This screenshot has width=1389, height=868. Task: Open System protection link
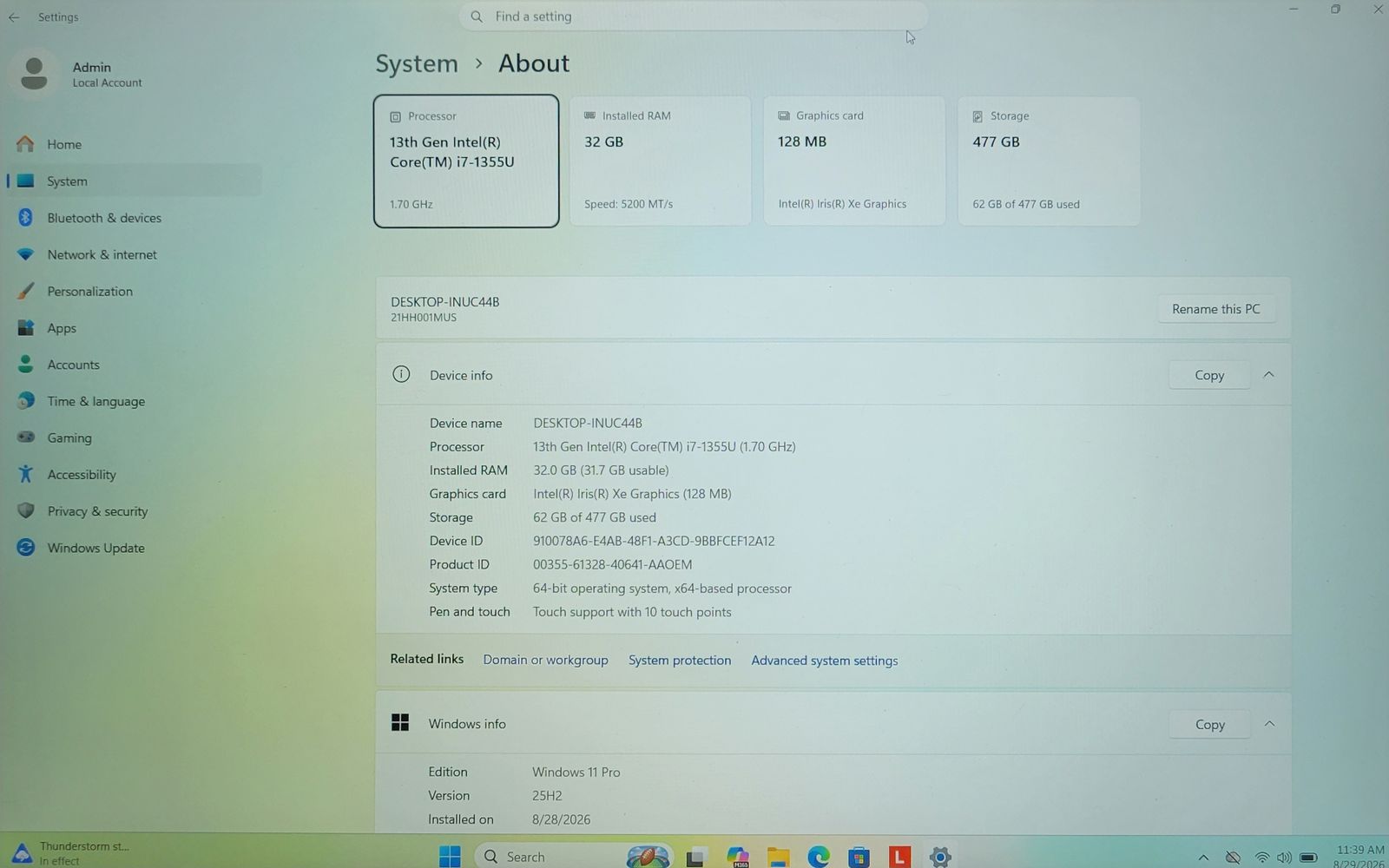pos(680,660)
